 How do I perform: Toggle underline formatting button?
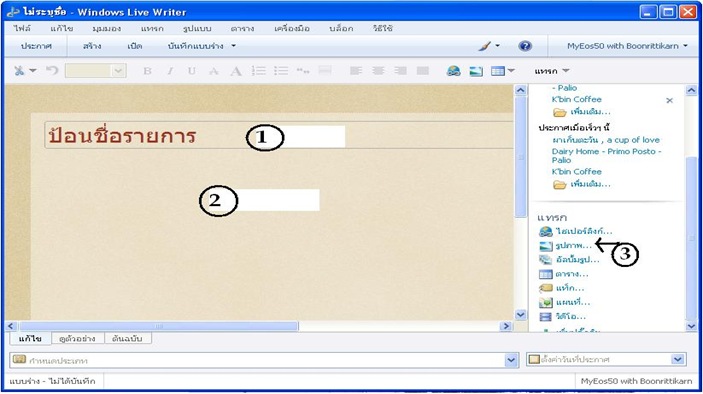click(x=192, y=71)
